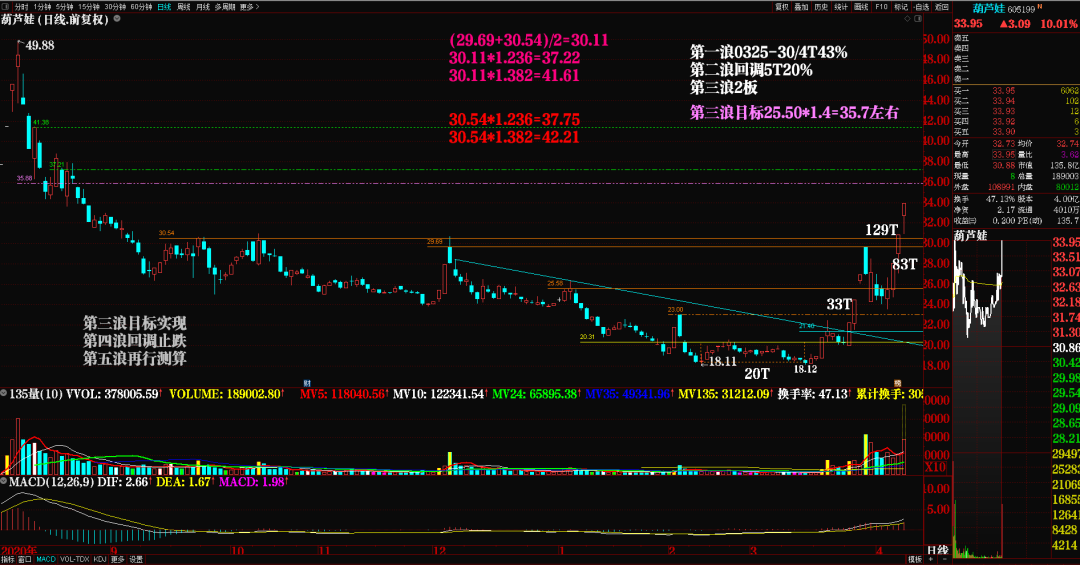Click the 20T annotation
Image resolution: width=1080 pixels, height=565 pixels.
[x=757, y=373]
